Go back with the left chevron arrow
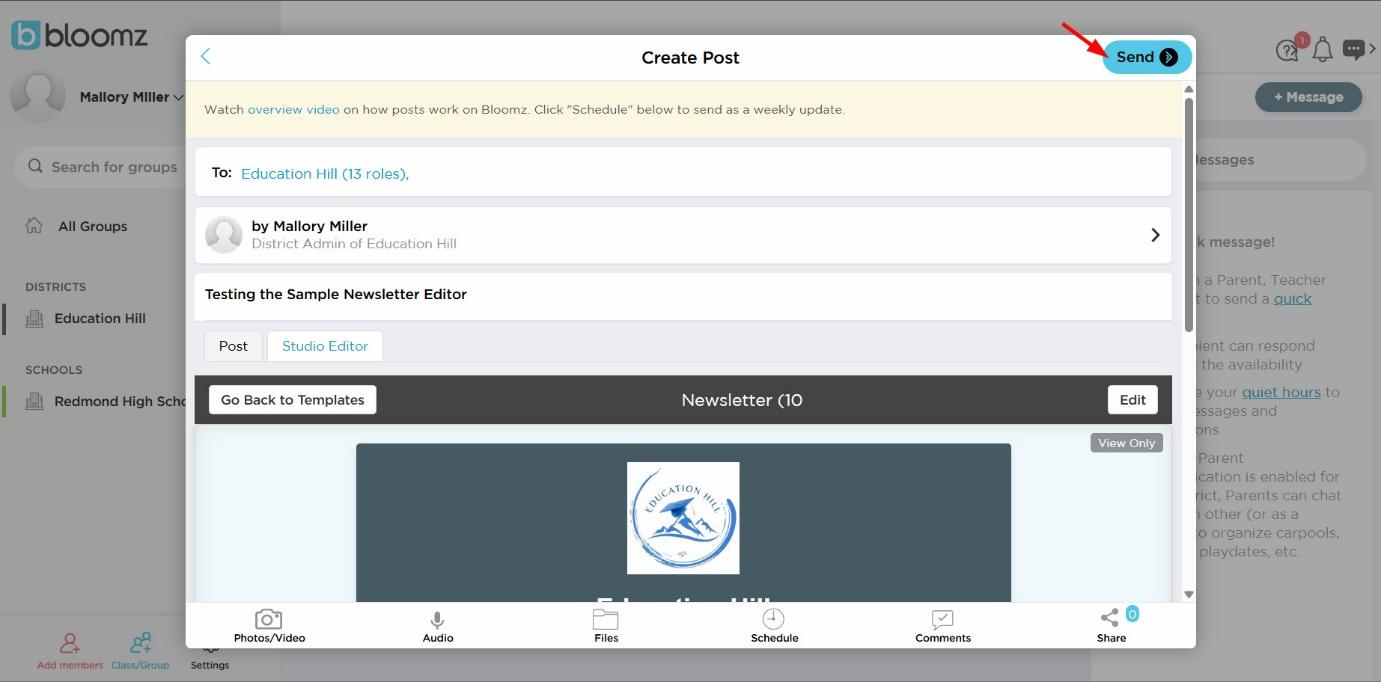The image size is (1381, 682). pos(206,56)
